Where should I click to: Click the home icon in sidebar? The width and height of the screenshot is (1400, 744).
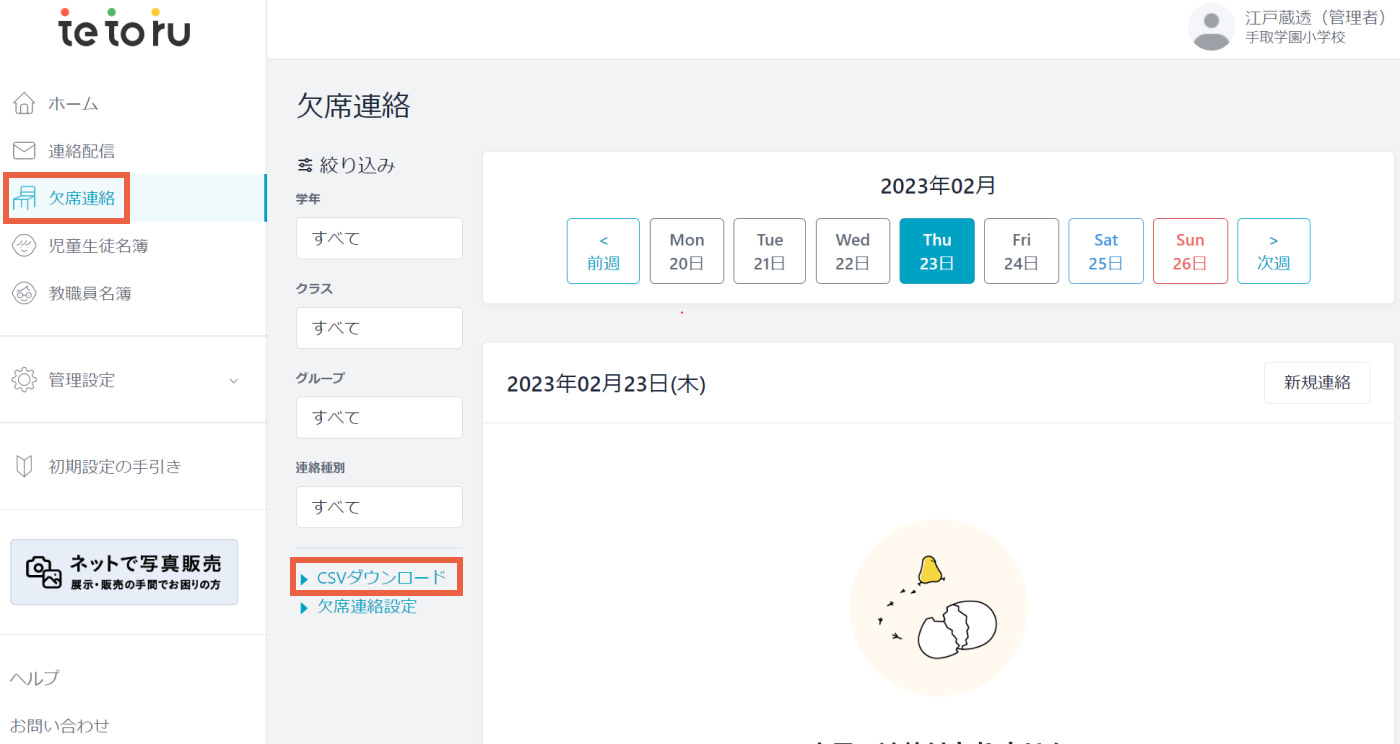[x=24, y=104]
